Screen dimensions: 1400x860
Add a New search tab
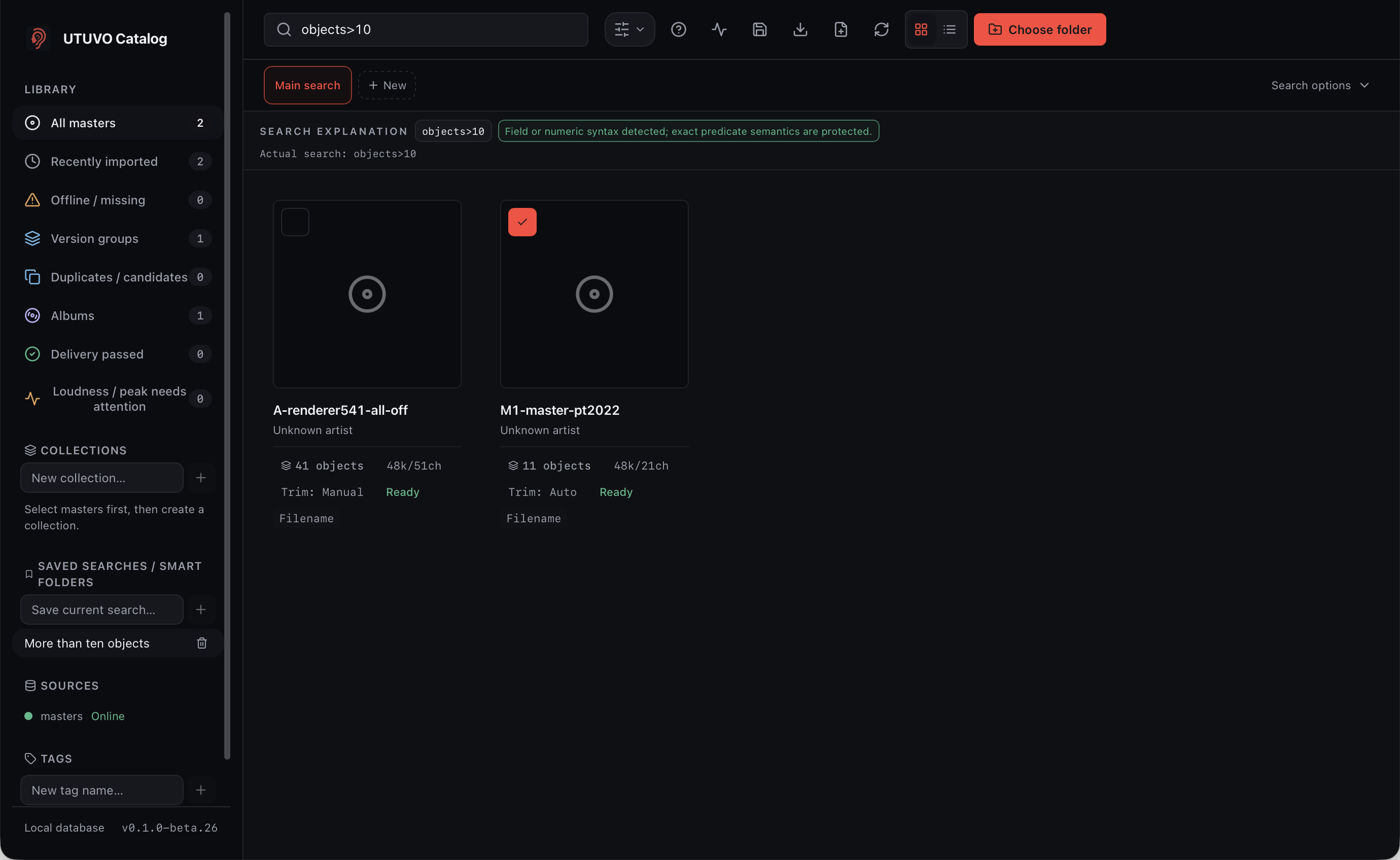coord(387,85)
